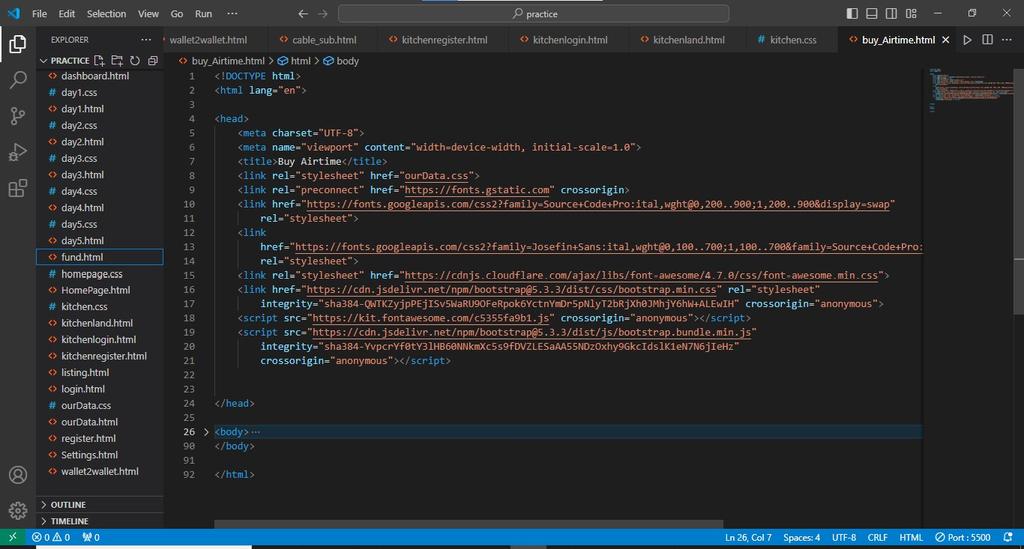
Task: Refresh the Explorer file list
Action: (x=135, y=61)
